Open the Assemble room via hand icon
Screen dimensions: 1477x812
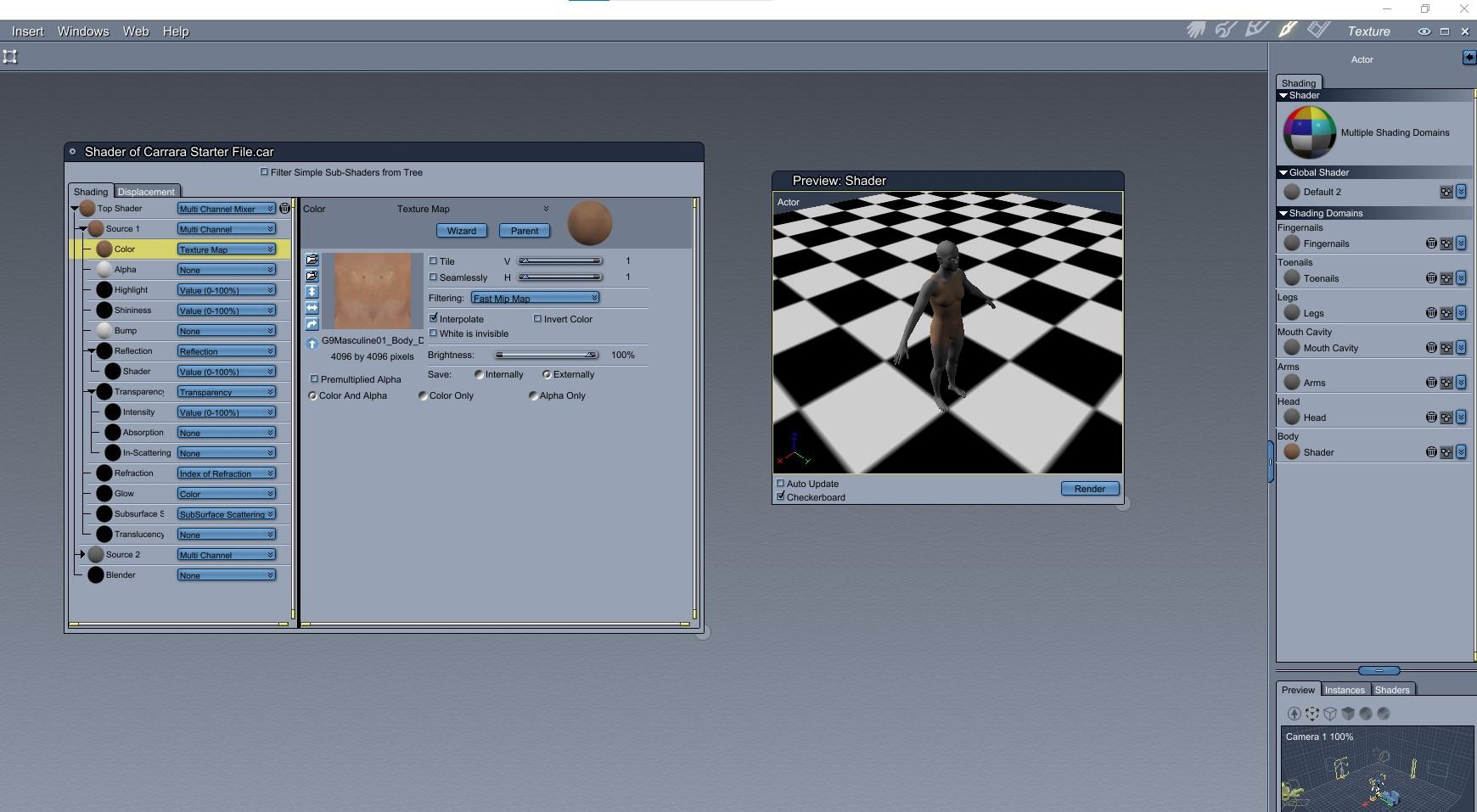(x=1196, y=31)
